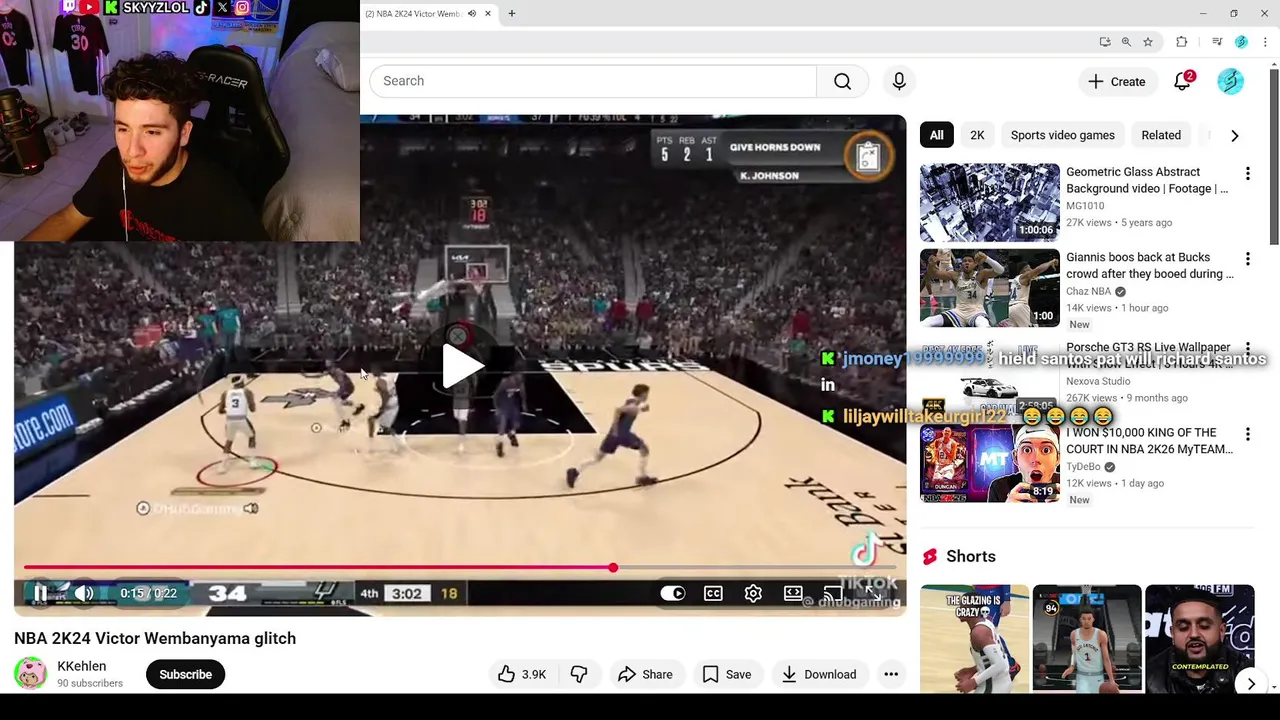Close the NBA 2K24 browser tab
This screenshot has height=720, width=1280.
coord(488,14)
